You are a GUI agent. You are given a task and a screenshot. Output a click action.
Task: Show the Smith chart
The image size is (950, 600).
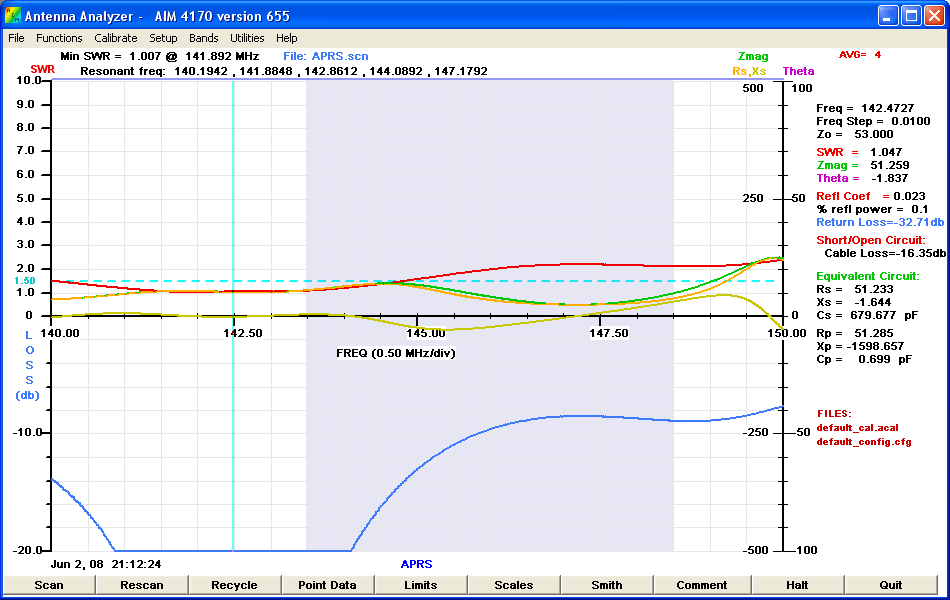pyautogui.click(x=606, y=585)
